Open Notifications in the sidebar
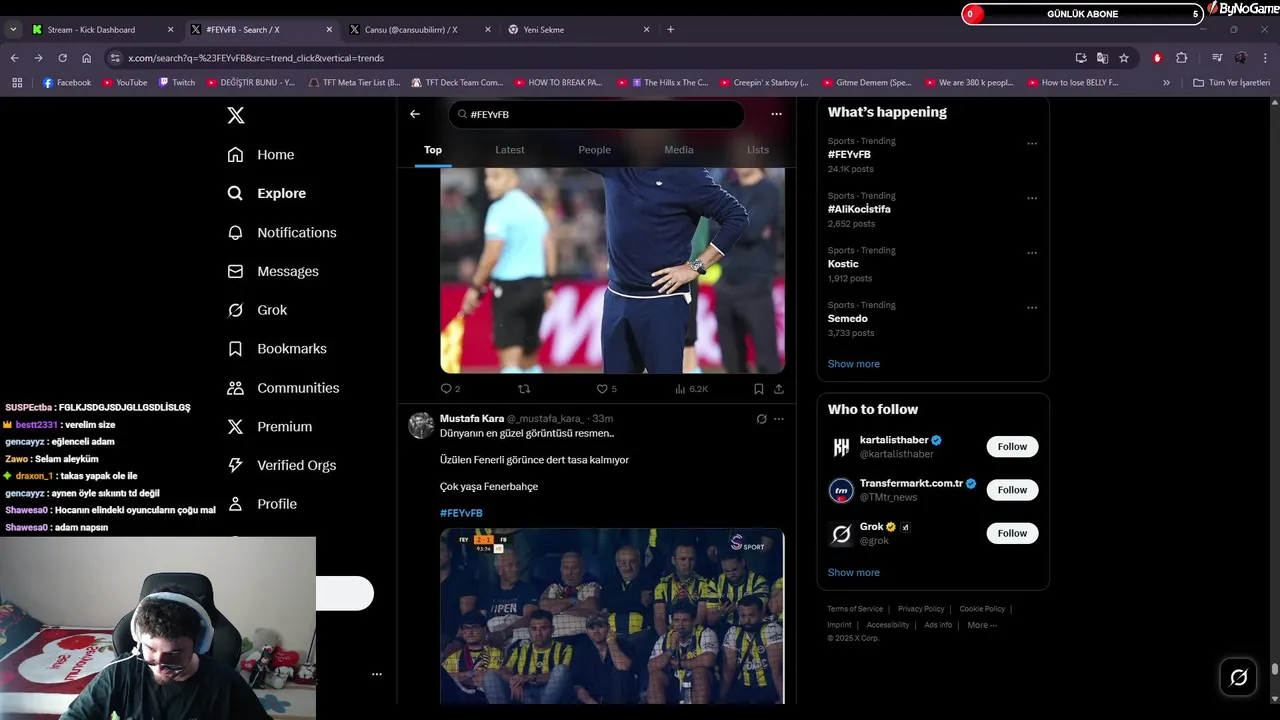The width and height of the screenshot is (1280, 720). (282, 232)
